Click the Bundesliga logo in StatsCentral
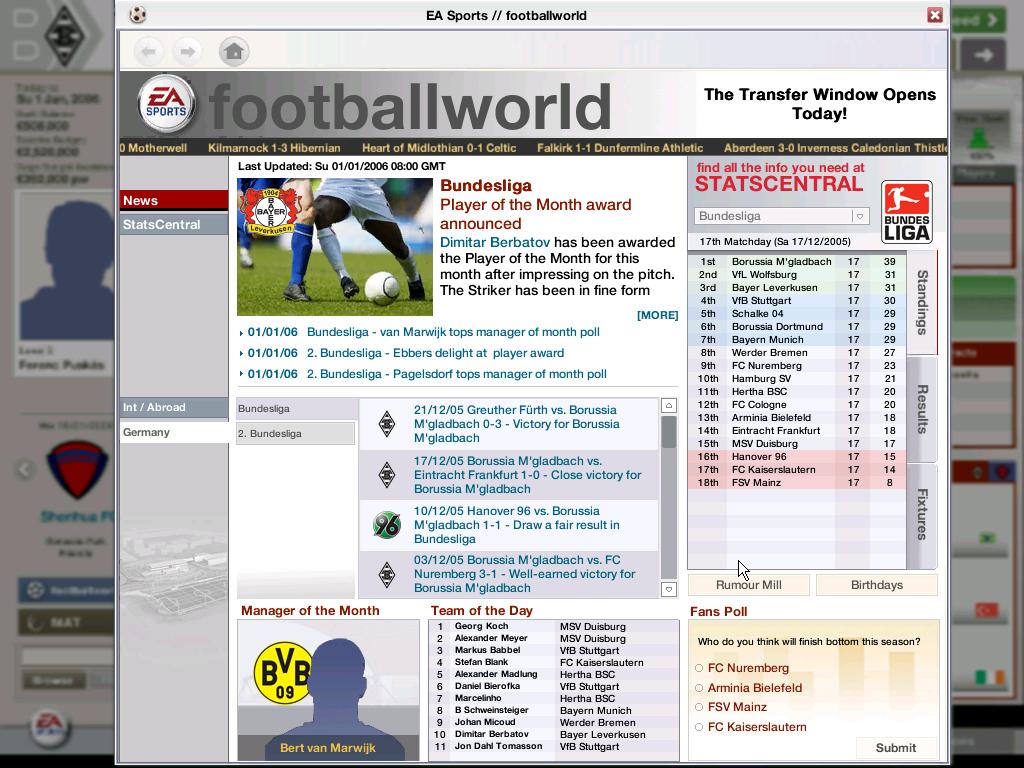Image resolution: width=1024 pixels, height=768 pixels. [x=907, y=212]
